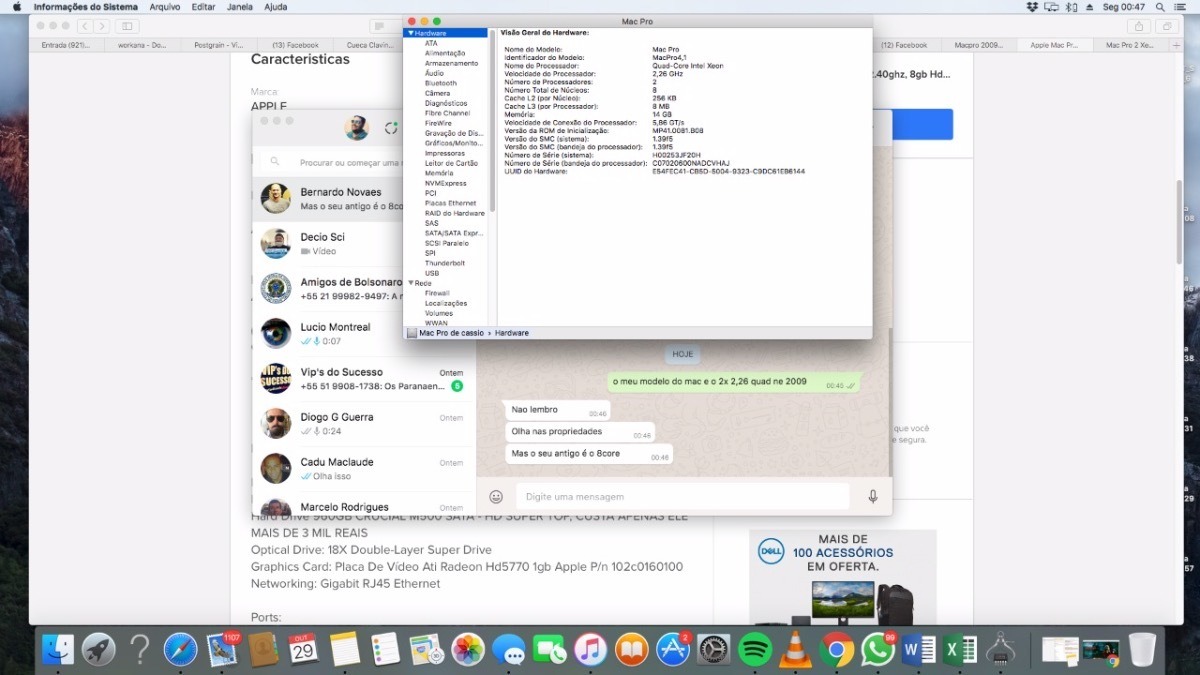Screen dimensions: 1200x675
Task: Select Memória in hardware sidebar
Action: tap(438, 173)
